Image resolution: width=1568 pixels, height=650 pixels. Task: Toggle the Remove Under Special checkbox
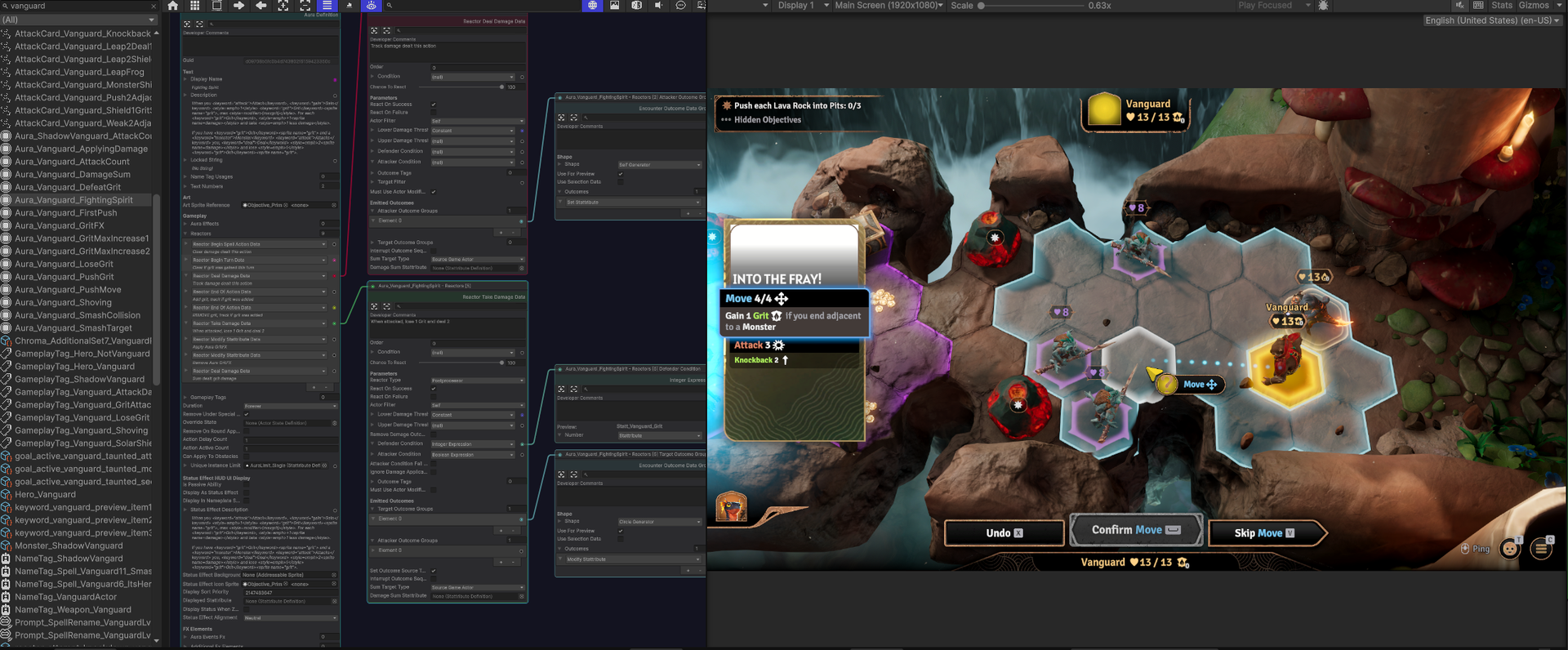[247, 414]
